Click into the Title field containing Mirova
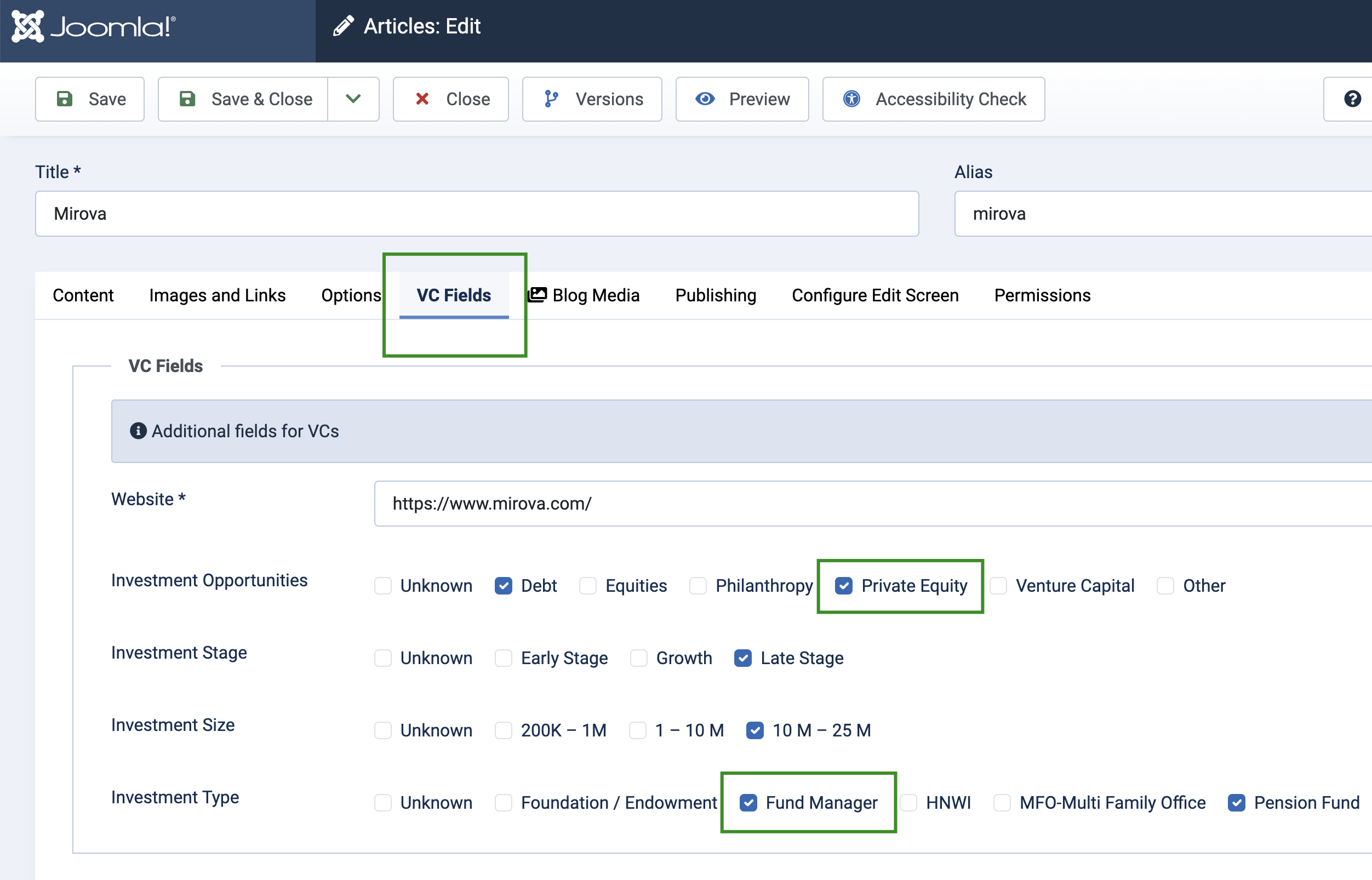 tap(477, 214)
